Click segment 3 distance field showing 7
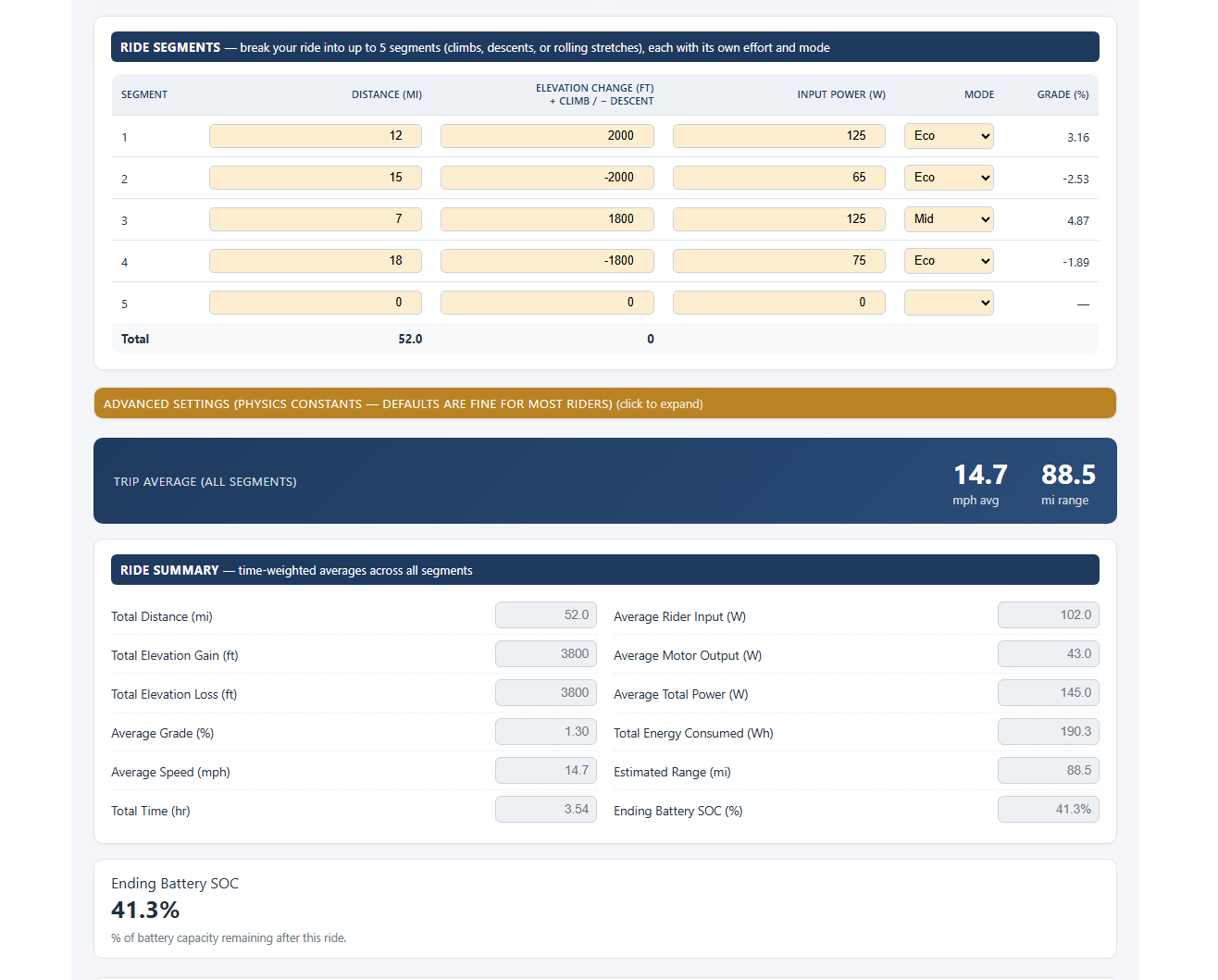The image size is (1218, 980). coord(316,219)
